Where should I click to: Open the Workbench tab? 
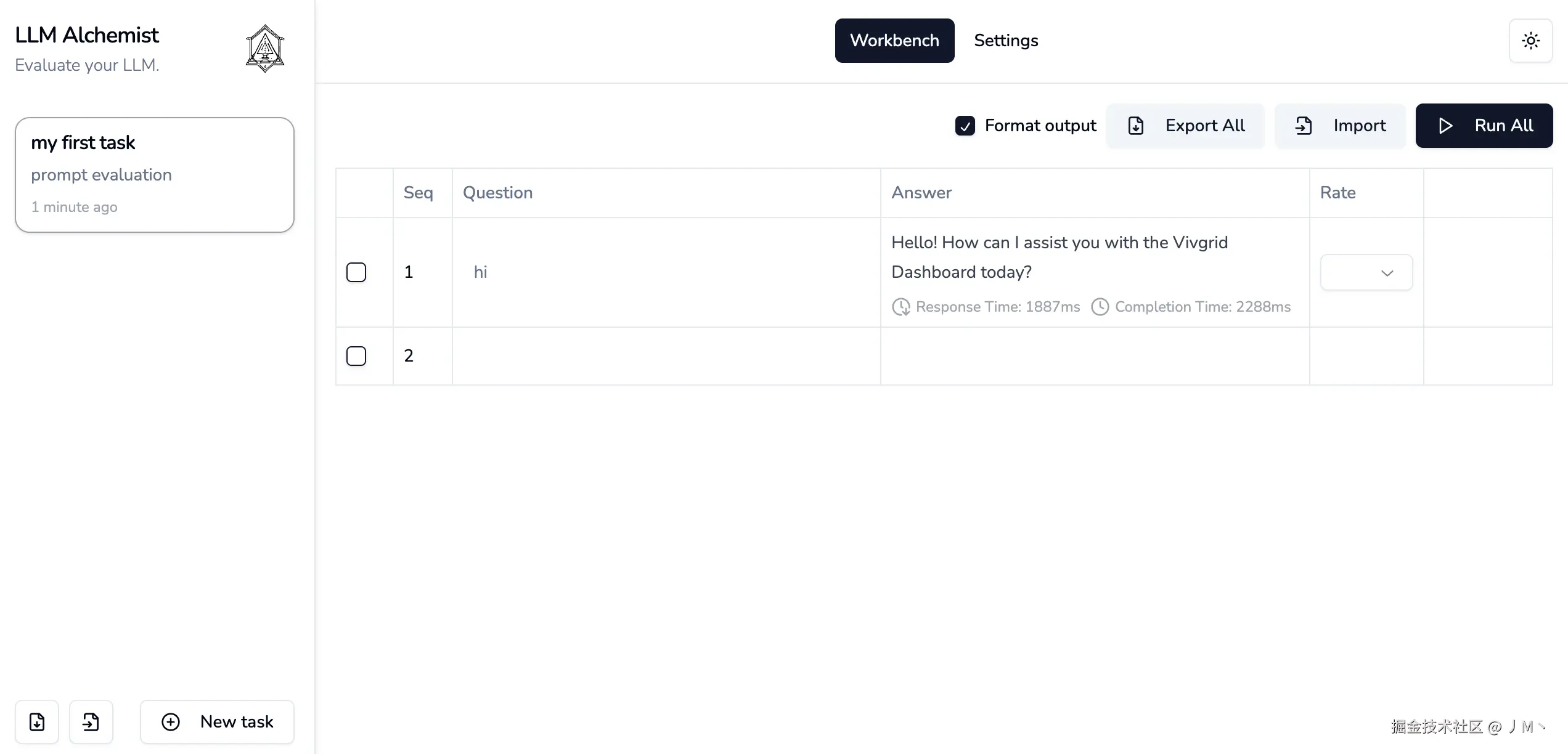[x=894, y=41]
